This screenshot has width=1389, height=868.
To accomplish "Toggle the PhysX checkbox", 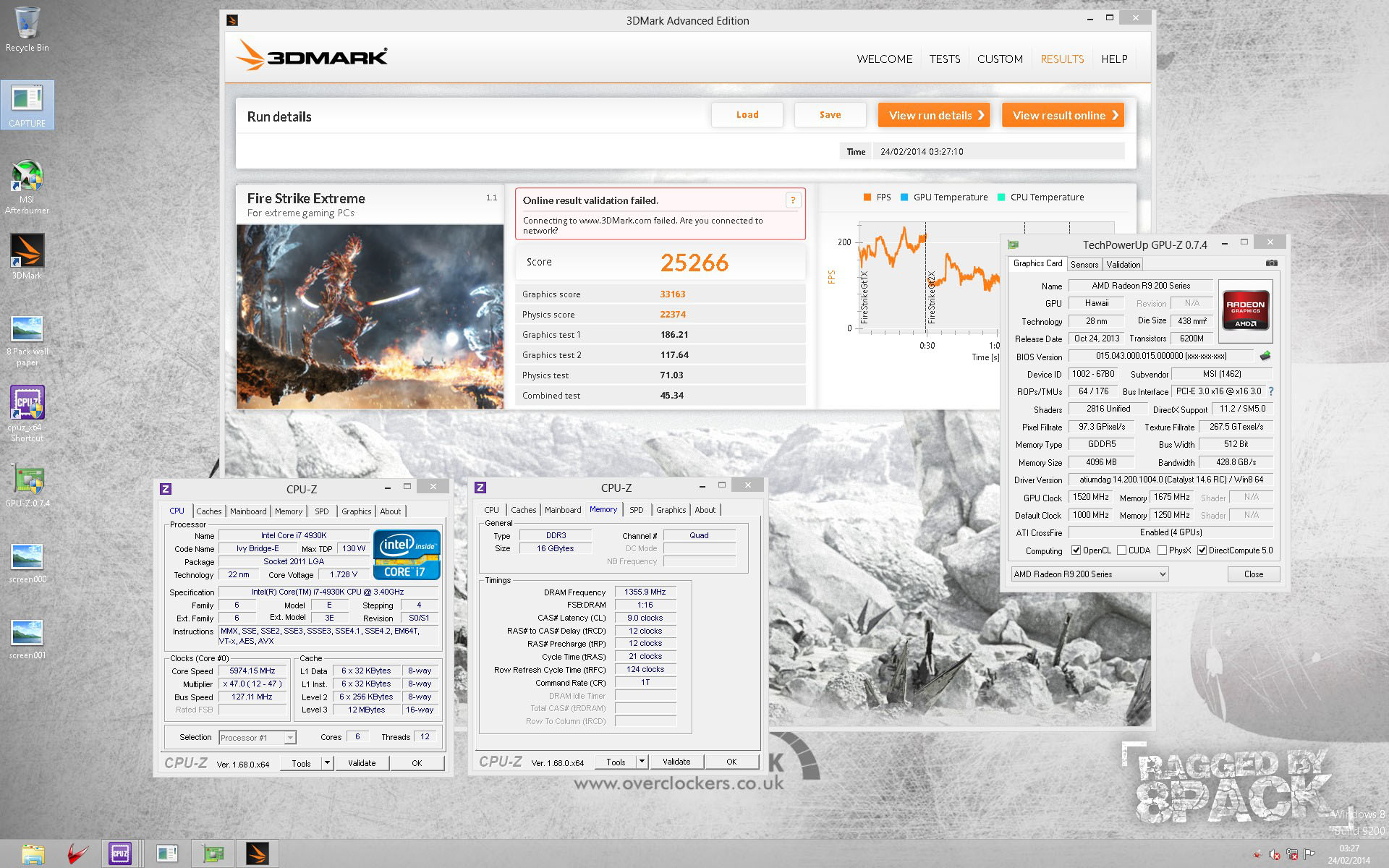I will click(1162, 550).
